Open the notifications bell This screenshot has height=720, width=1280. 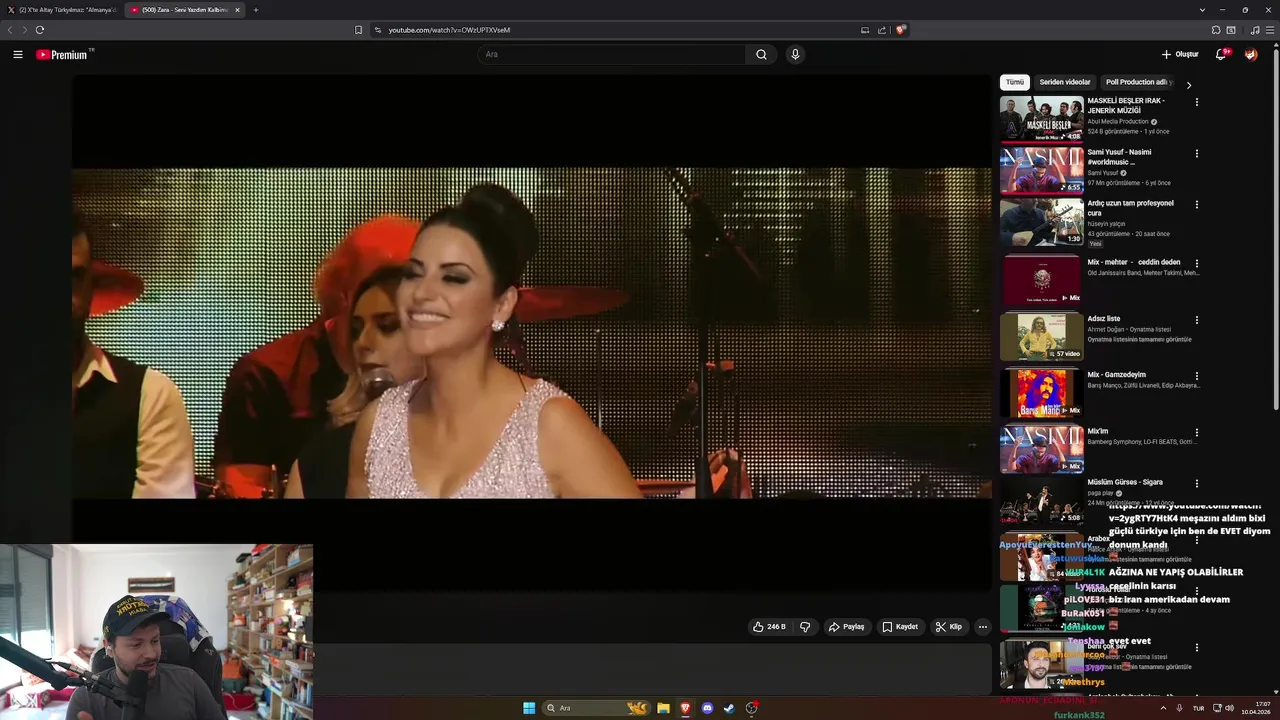1221,55
